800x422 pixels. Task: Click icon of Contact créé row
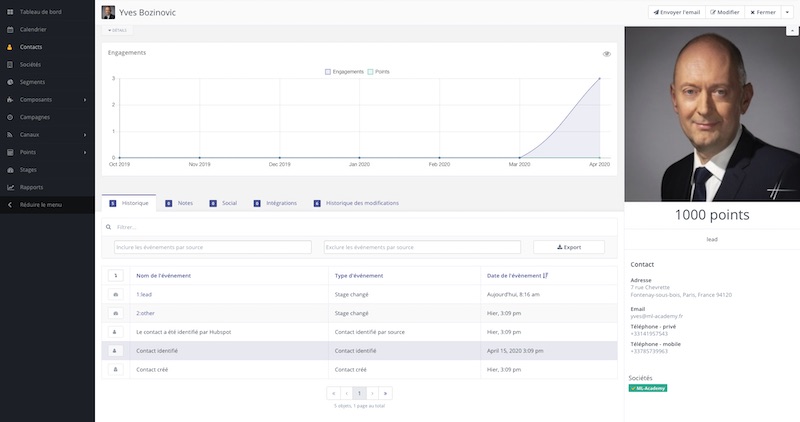pyautogui.click(x=115, y=369)
